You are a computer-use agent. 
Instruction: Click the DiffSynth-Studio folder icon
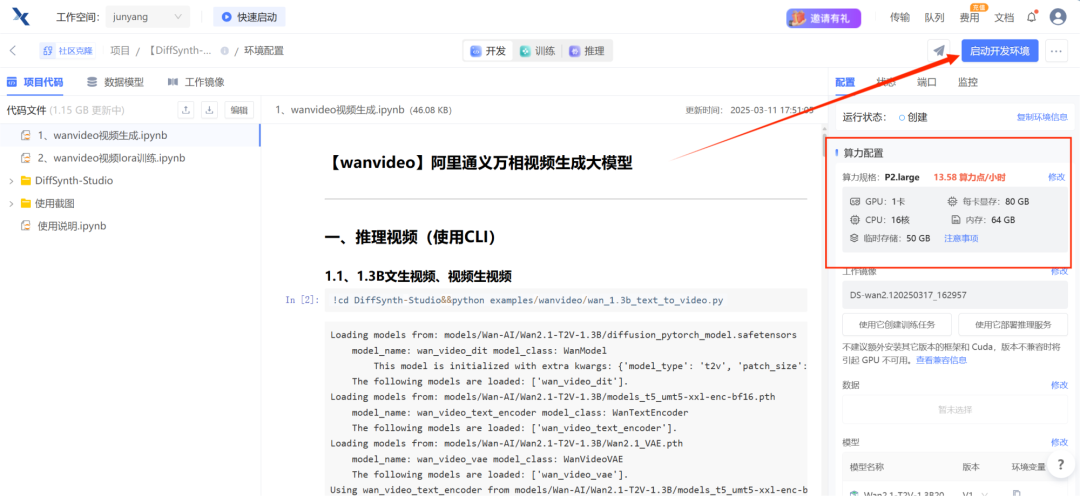tap(26, 180)
